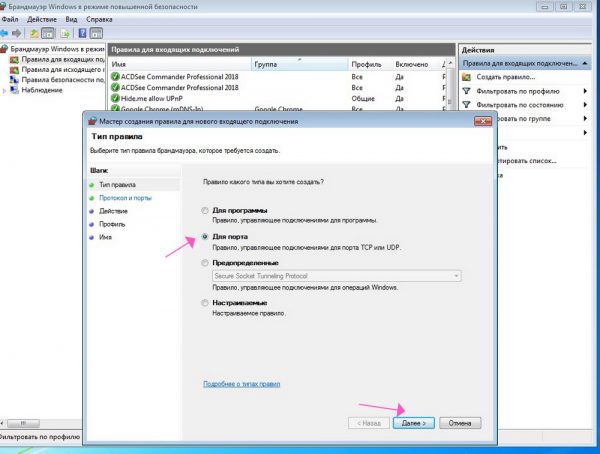
Task: Go to 'Действие' wizard step
Action: pos(113,211)
